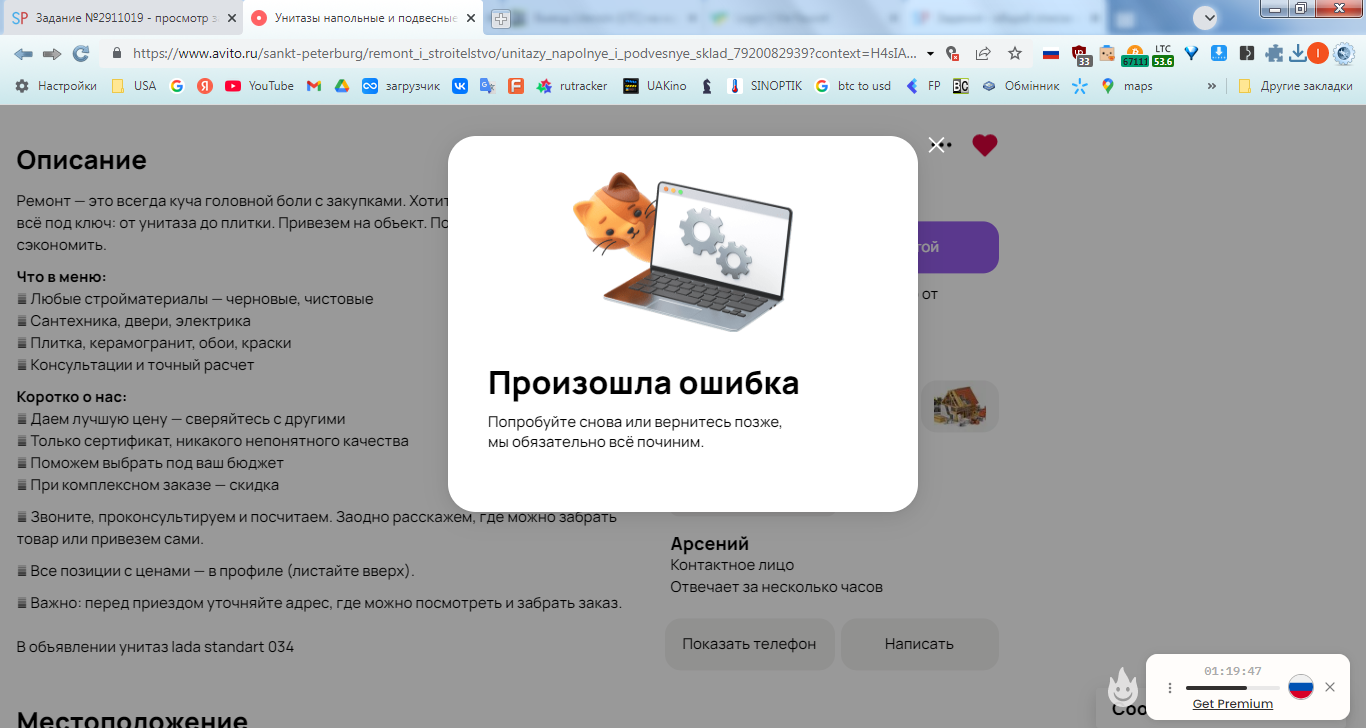Viewport: 1366px width, 728px height.
Task: Open the Google Drive bookmark icon
Action: [x=341, y=86]
